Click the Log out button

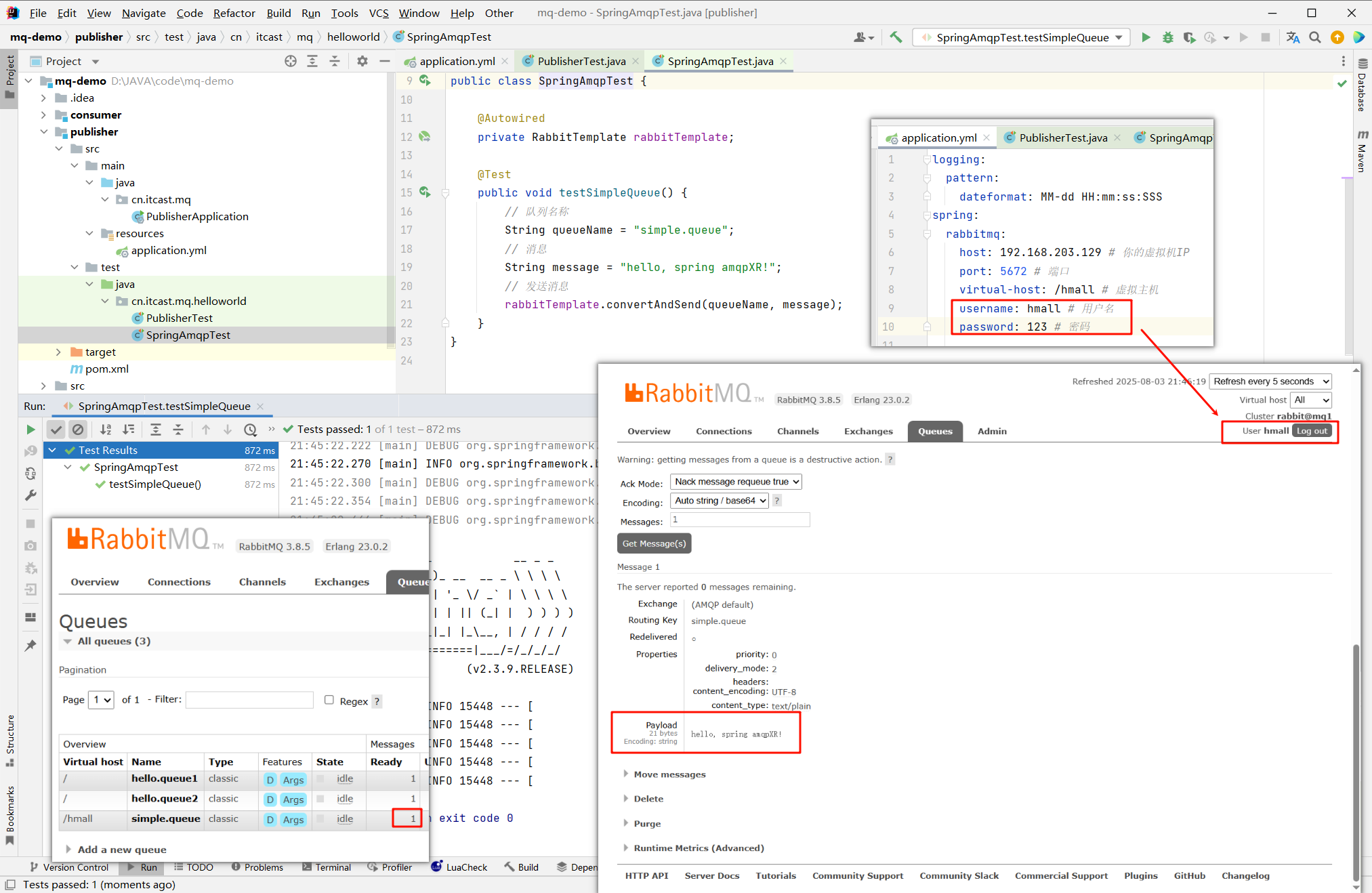point(1312,431)
